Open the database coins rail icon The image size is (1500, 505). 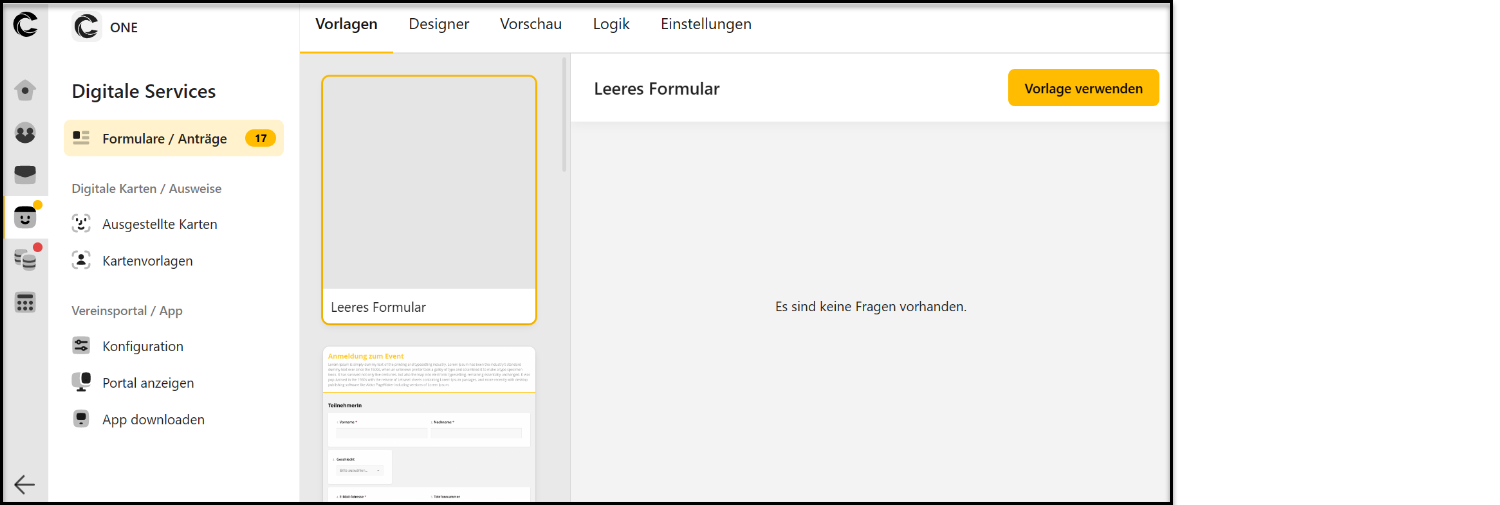coord(25,260)
